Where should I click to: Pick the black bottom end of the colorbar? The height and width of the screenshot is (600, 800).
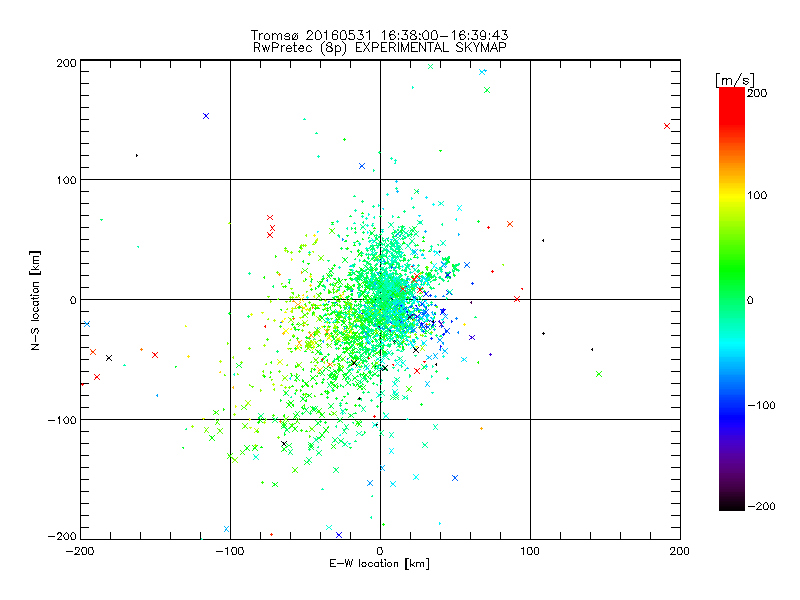click(x=732, y=505)
